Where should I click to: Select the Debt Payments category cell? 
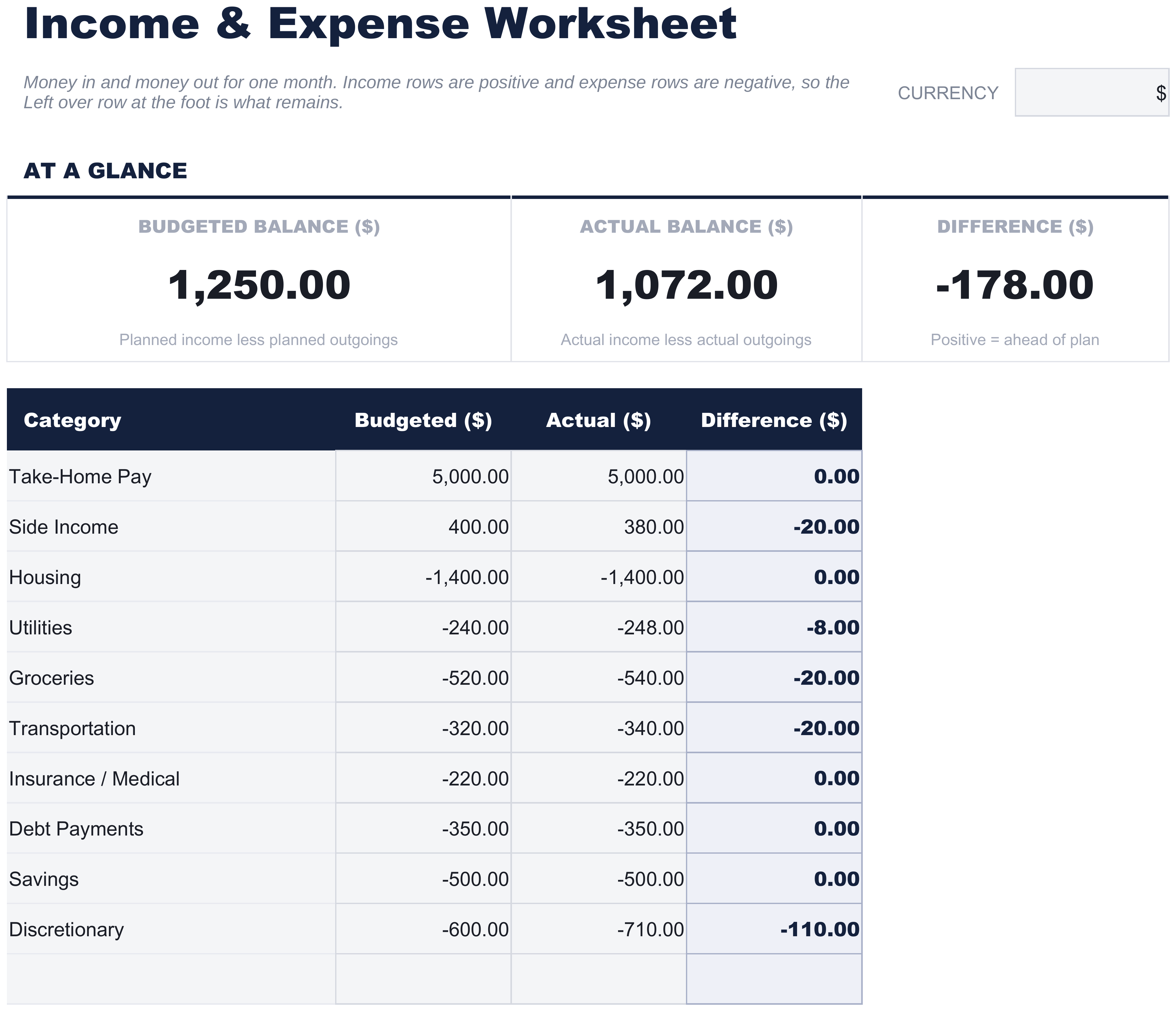(171, 828)
